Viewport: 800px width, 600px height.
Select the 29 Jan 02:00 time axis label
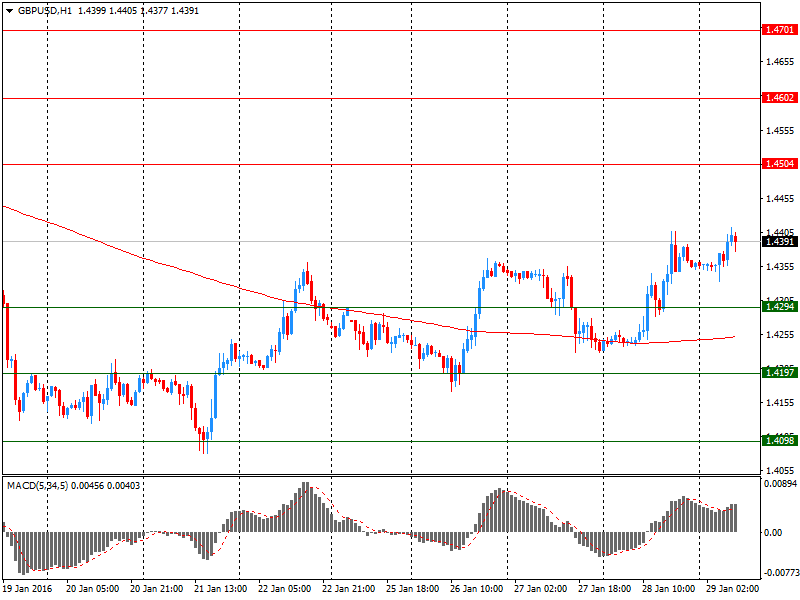coord(733,589)
